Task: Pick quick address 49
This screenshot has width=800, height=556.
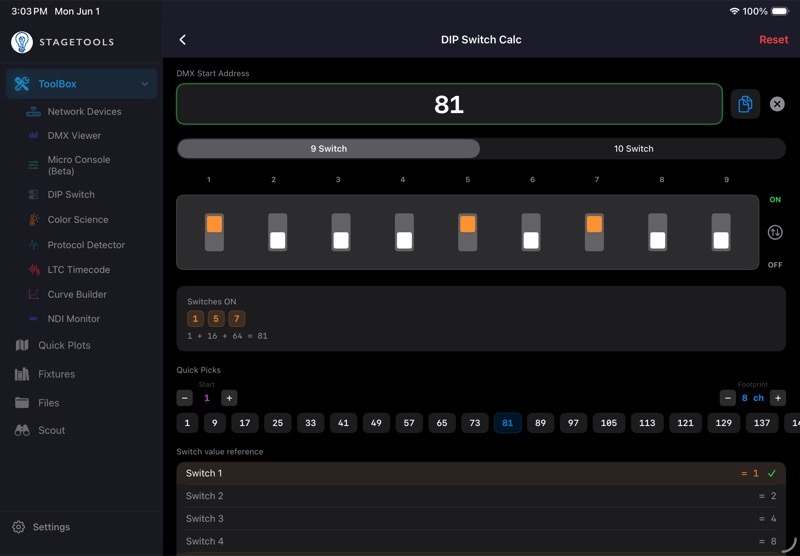Action: (x=376, y=423)
